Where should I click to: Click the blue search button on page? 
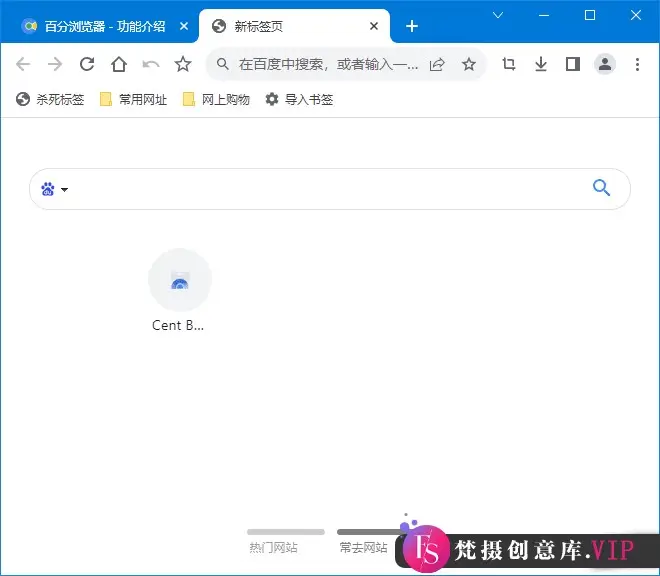601,188
